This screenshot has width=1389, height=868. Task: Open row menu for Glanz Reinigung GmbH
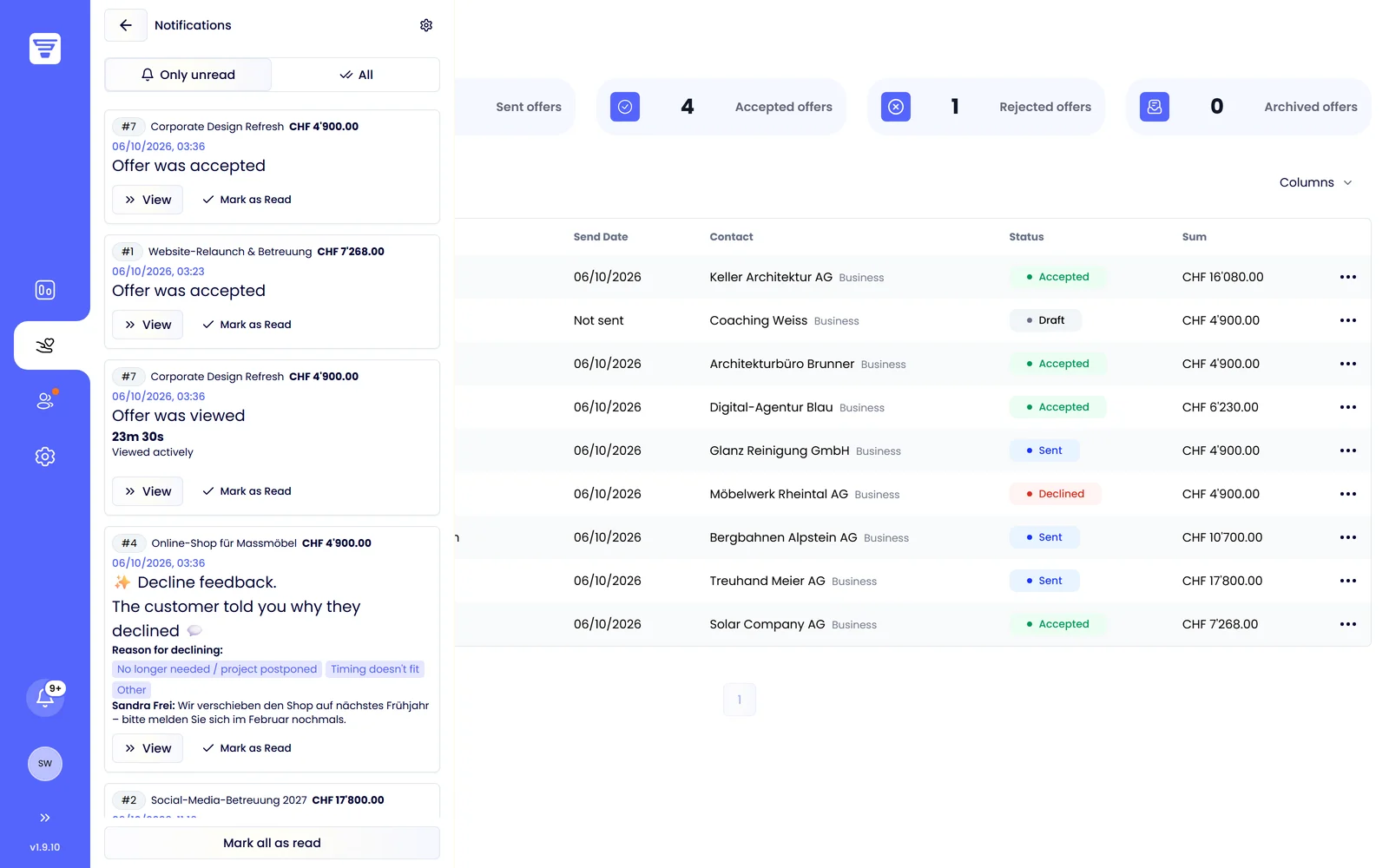pyautogui.click(x=1347, y=450)
